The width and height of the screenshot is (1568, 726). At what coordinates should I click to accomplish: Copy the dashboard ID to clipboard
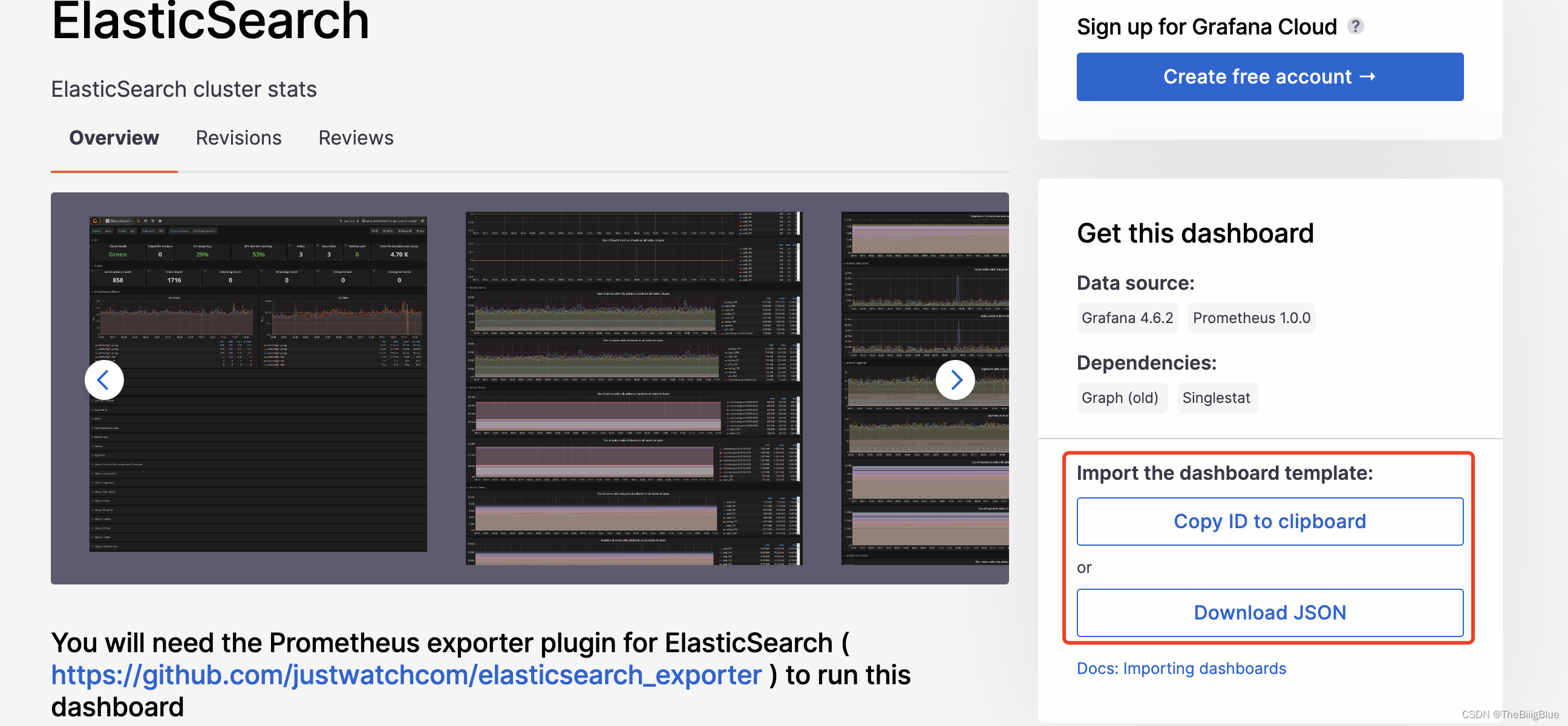[1270, 521]
